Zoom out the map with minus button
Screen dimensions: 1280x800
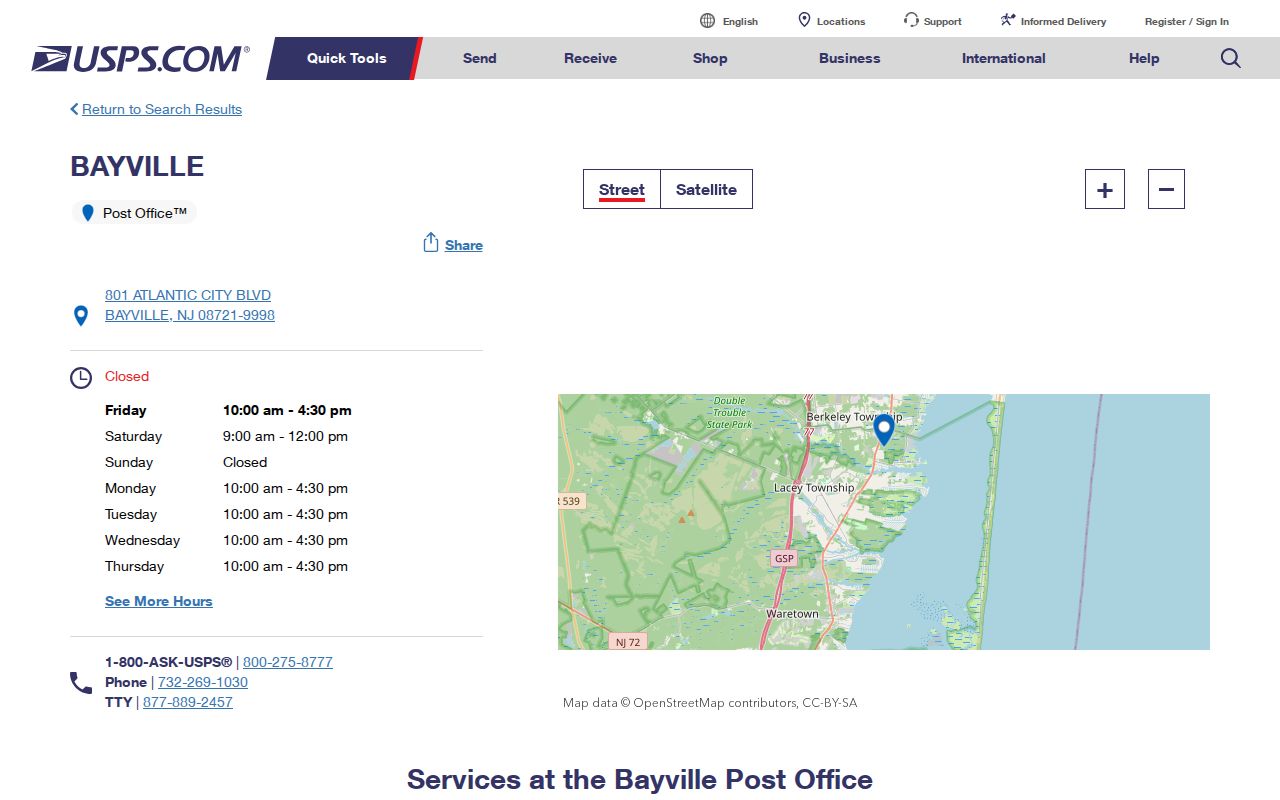pyautogui.click(x=1166, y=189)
